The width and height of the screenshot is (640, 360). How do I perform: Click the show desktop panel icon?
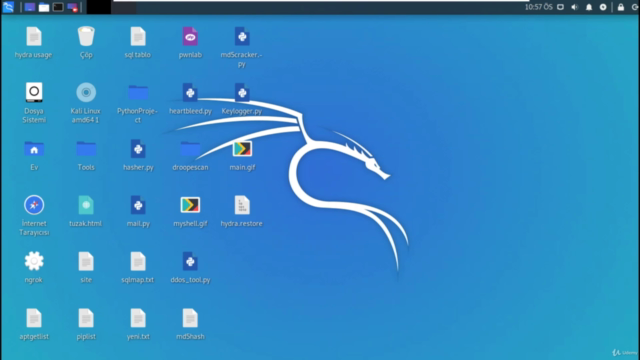coord(29,7)
